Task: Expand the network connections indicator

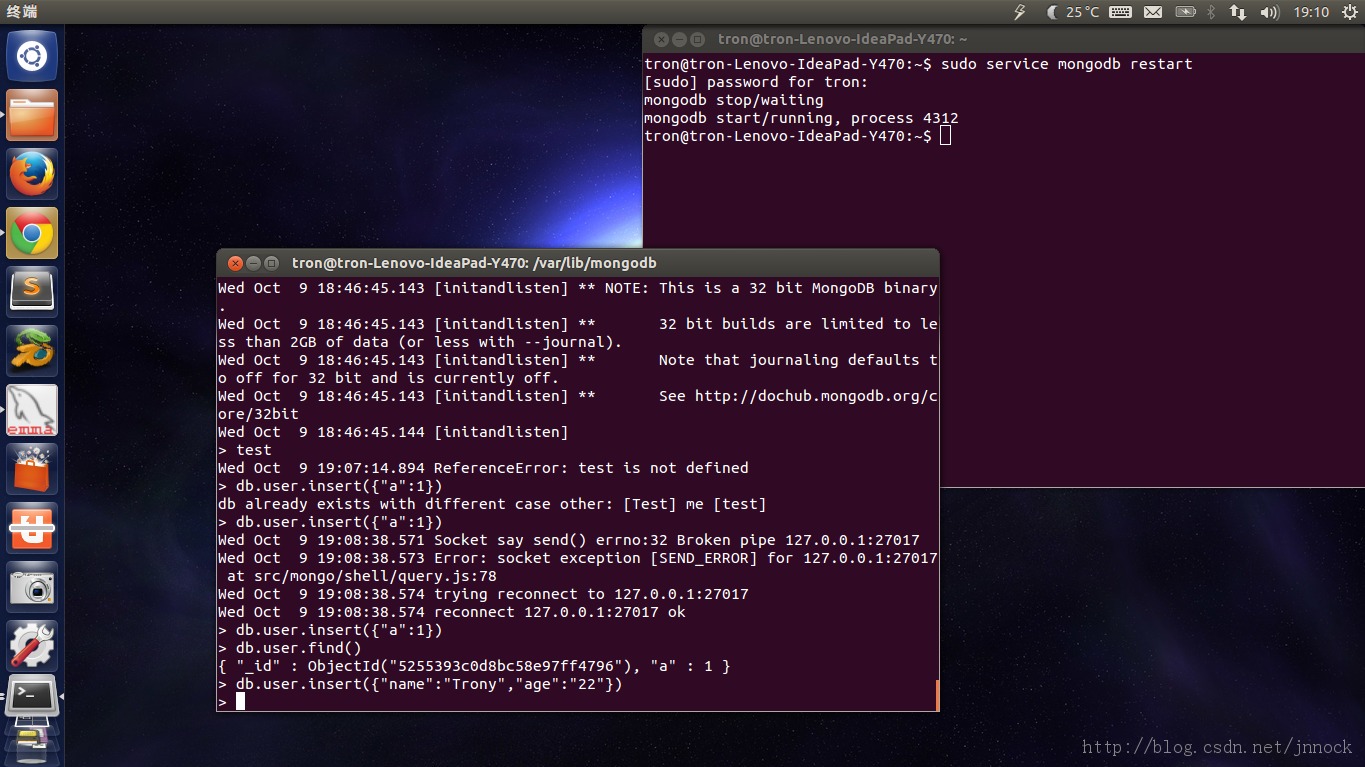Action: click(1238, 12)
